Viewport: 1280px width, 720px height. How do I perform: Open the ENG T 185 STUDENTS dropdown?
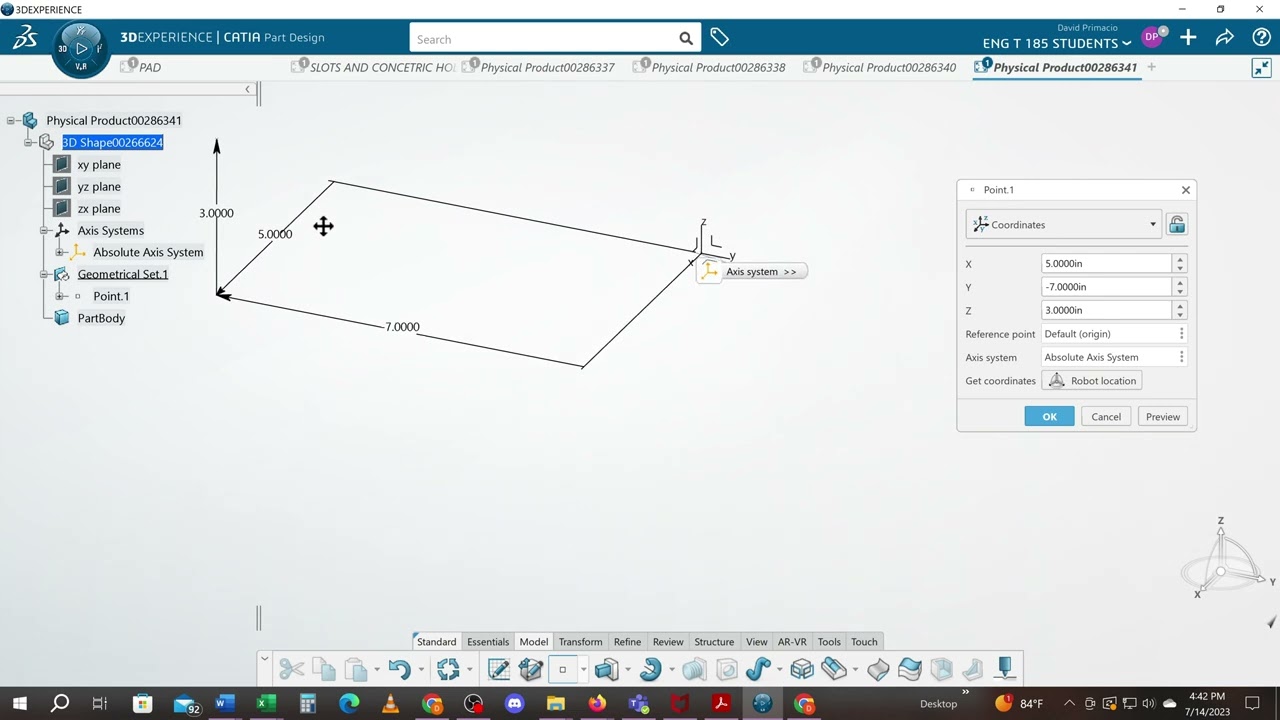(x=1057, y=43)
